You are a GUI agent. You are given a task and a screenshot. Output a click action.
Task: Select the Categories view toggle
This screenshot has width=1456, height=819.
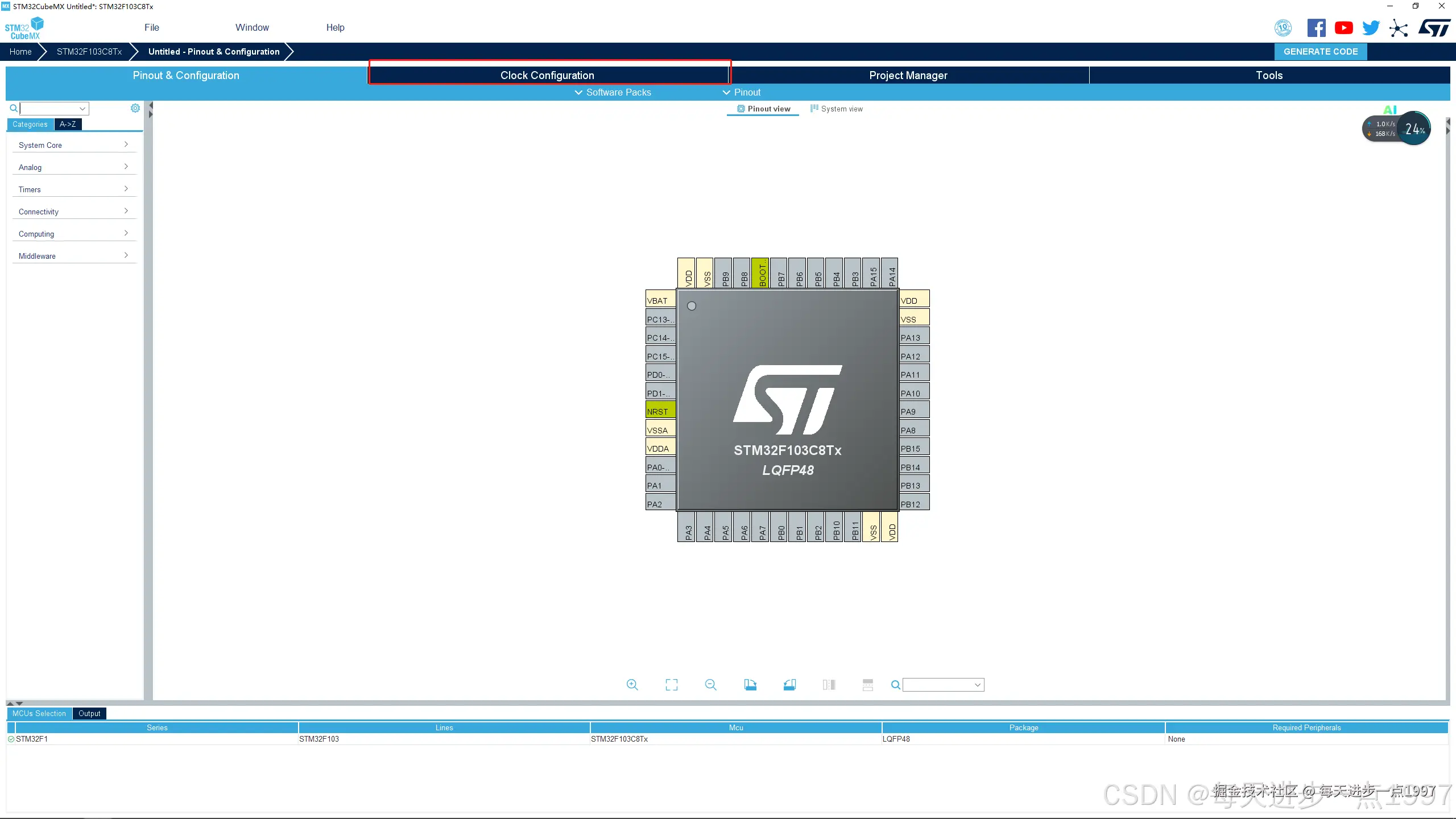30,124
